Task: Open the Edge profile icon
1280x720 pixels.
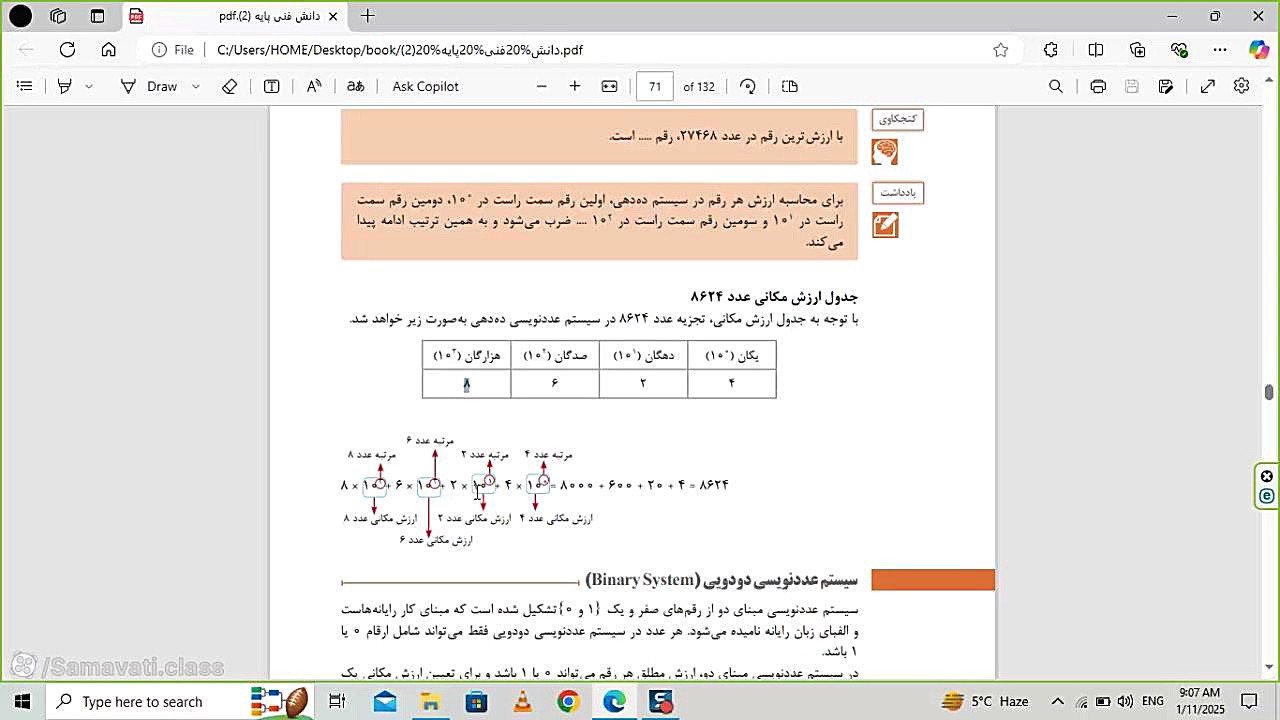Action: [x=20, y=16]
